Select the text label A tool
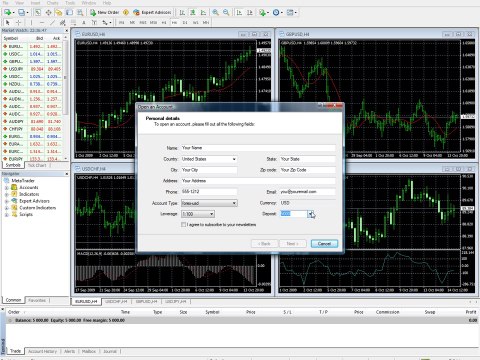480x360 pixels. click(x=84, y=22)
